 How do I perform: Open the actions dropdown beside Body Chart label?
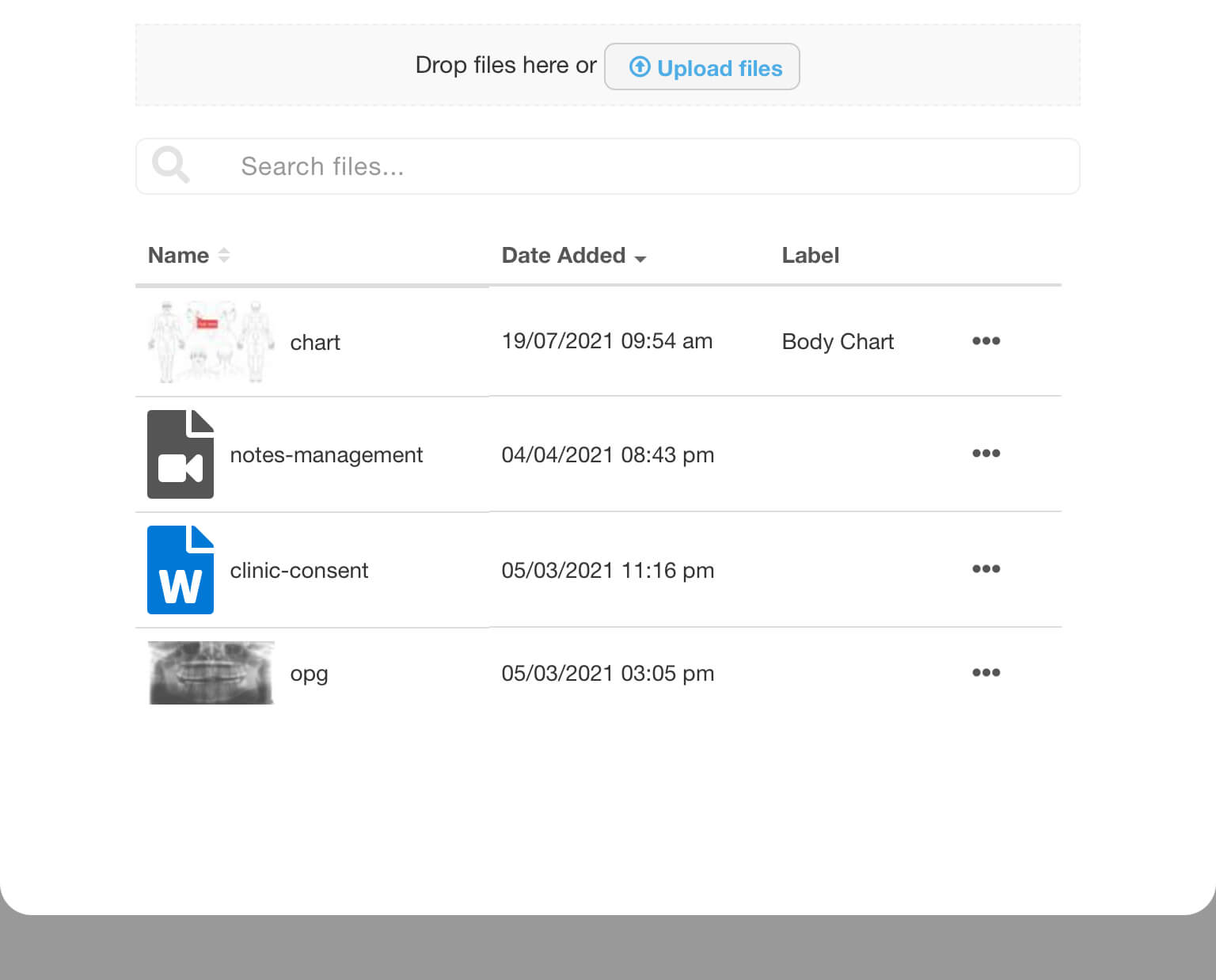[986, 341]
